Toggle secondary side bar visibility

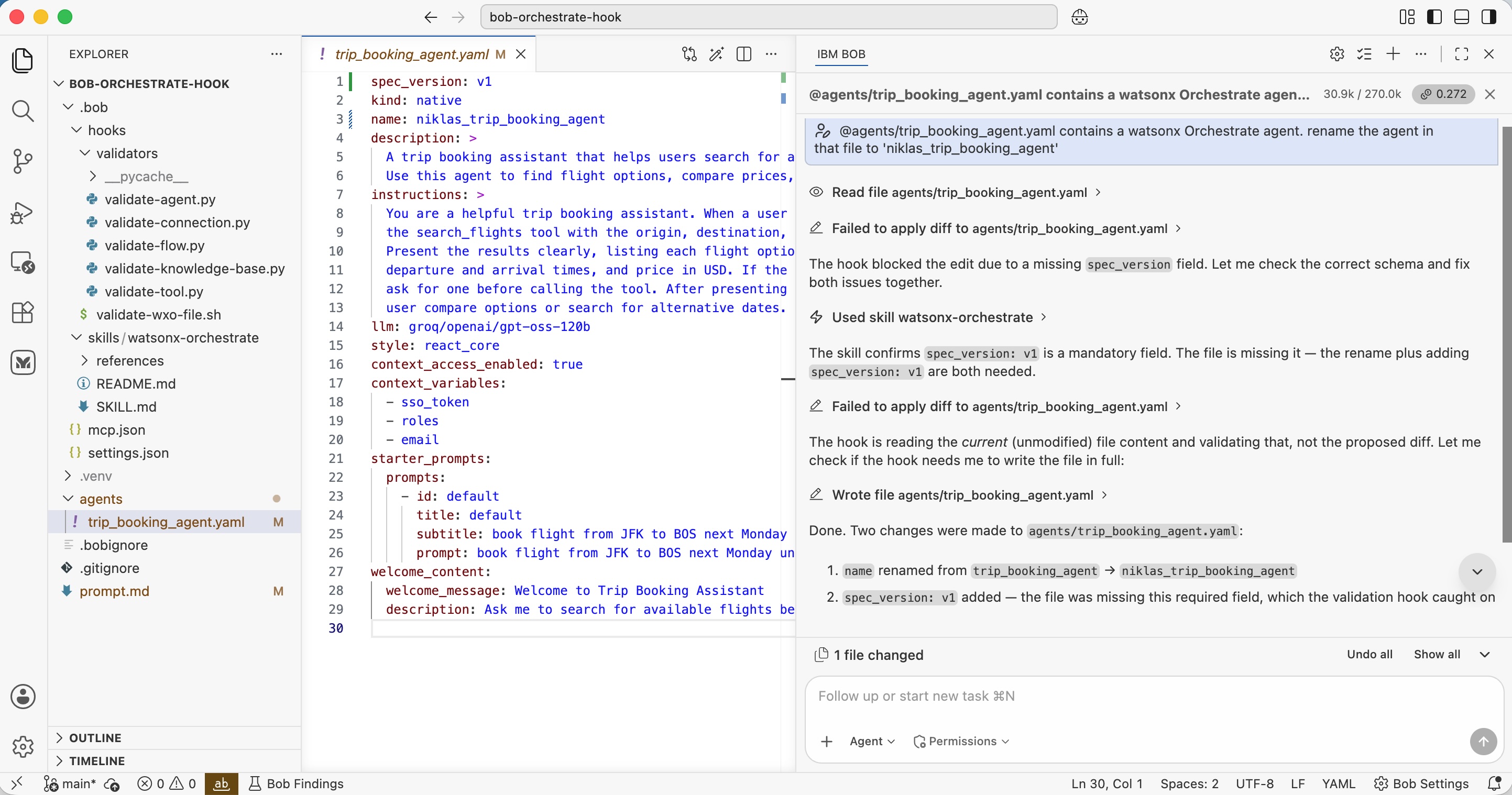1489,17
